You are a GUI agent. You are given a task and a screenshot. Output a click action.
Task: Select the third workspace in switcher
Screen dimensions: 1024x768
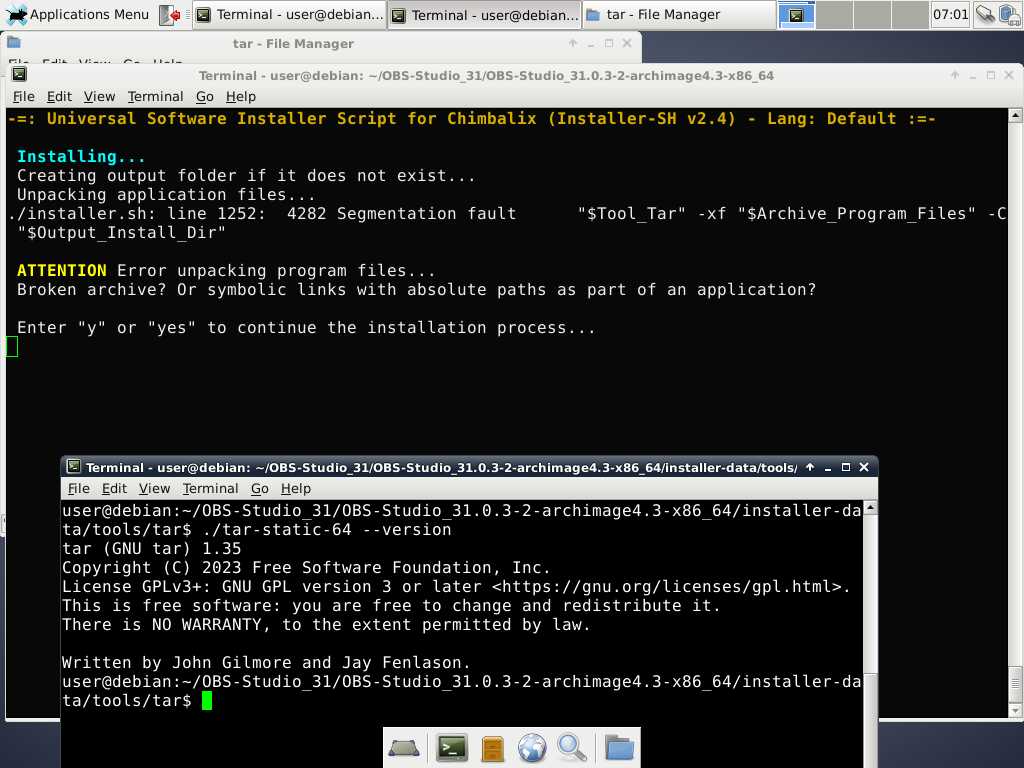[x=872, y=15]
